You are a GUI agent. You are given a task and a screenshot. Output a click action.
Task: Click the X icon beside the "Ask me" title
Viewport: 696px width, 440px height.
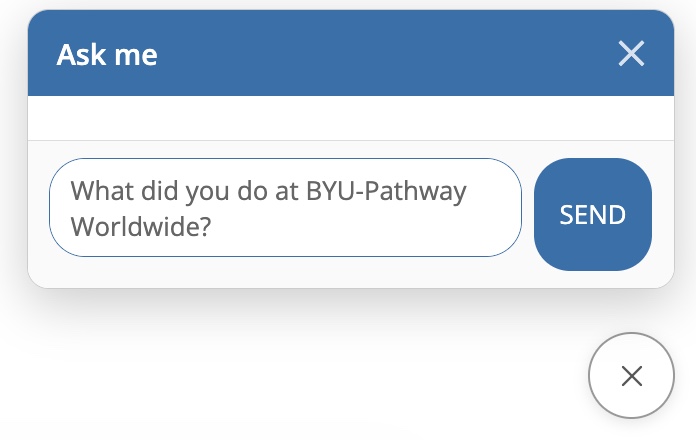(x=631, y=54)
